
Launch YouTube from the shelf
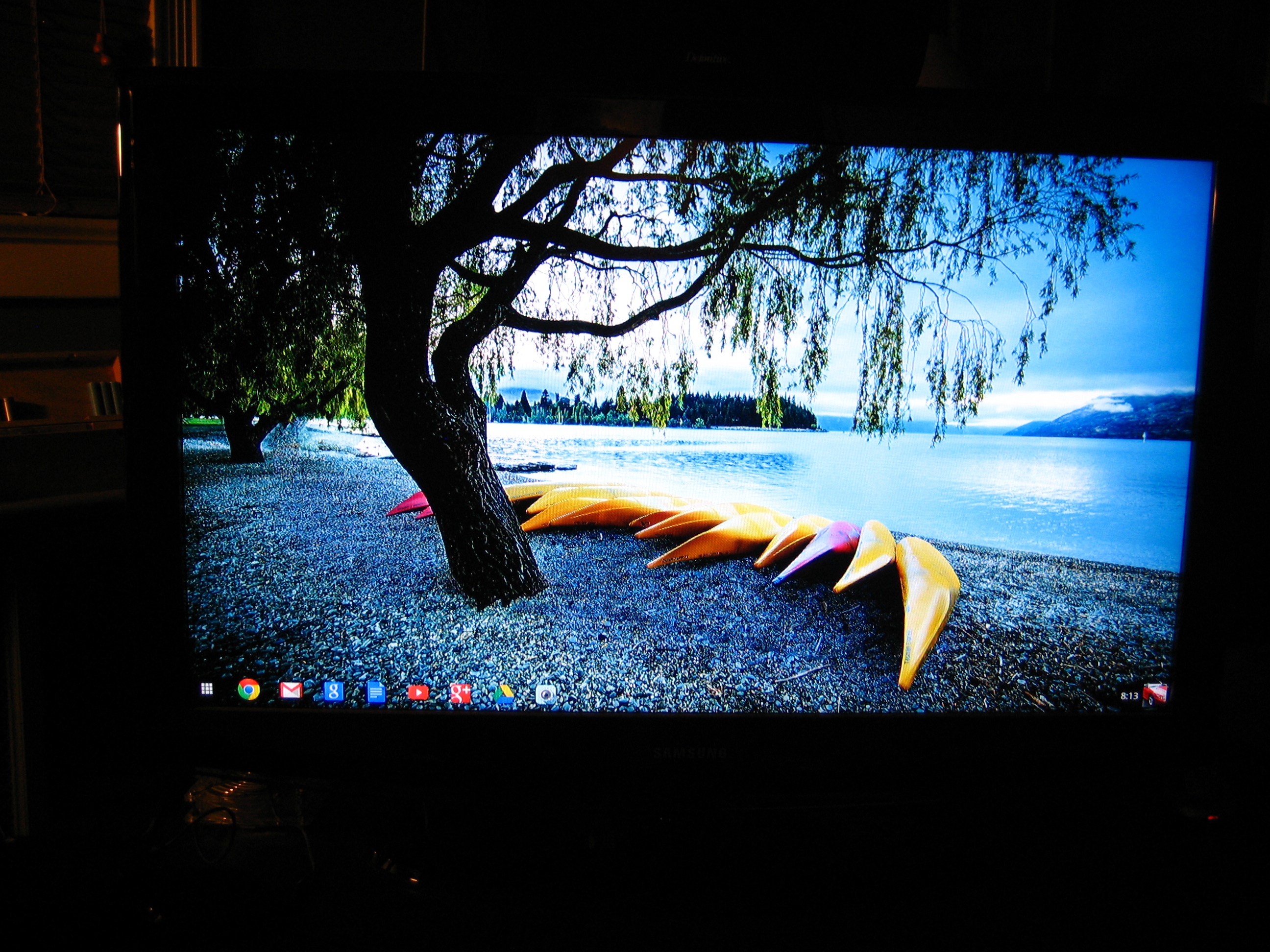point(418,692)
